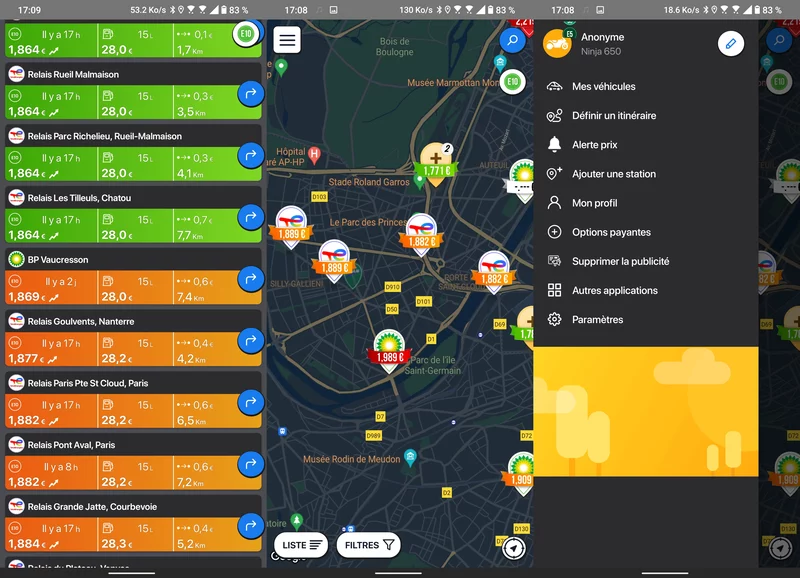Tap left Total marker 1,889 € near D103
The image size is (800, 578).
[291, 227]
